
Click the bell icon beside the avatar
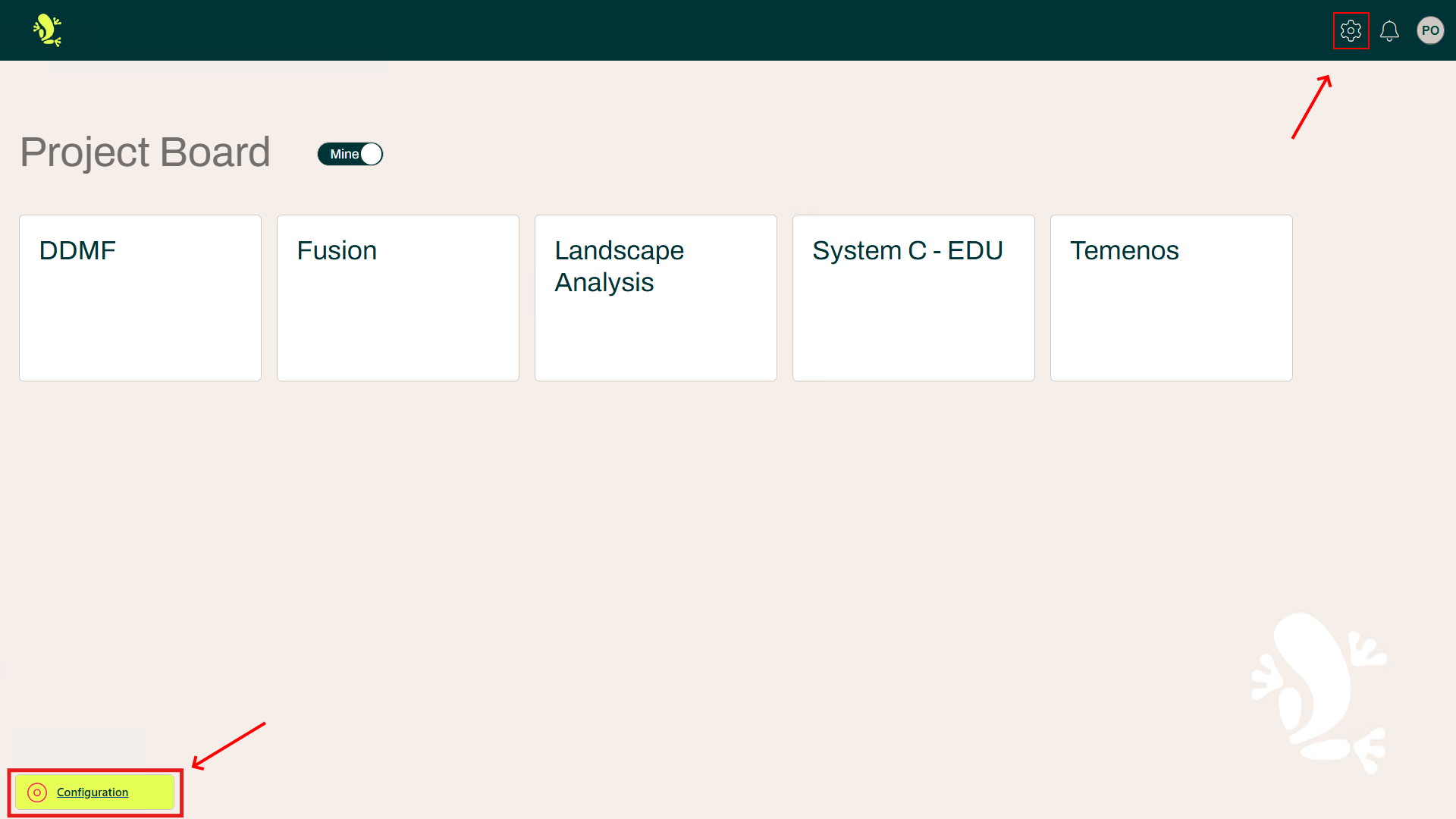[x=1390, y=31]
